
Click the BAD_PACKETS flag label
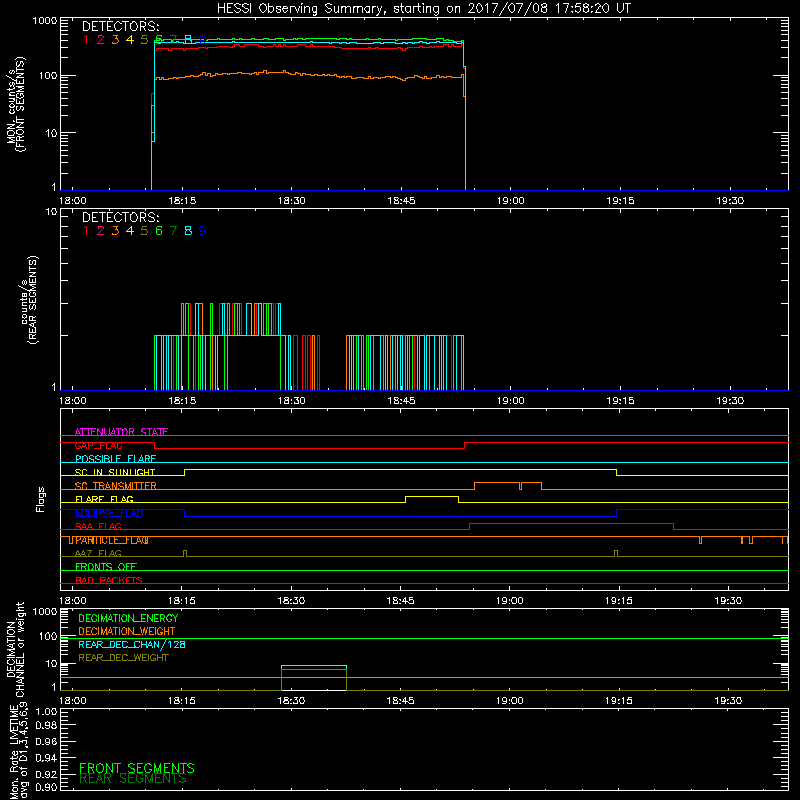109,580
